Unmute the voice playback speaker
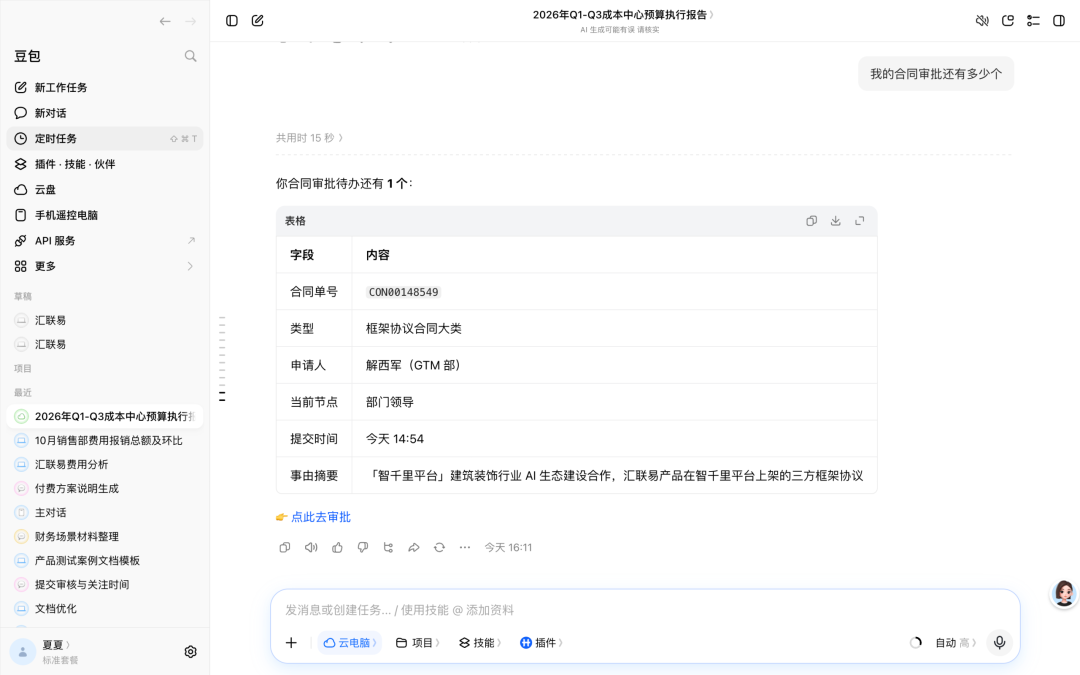This screenshot has width=1080, height=675. pos(982,21)
